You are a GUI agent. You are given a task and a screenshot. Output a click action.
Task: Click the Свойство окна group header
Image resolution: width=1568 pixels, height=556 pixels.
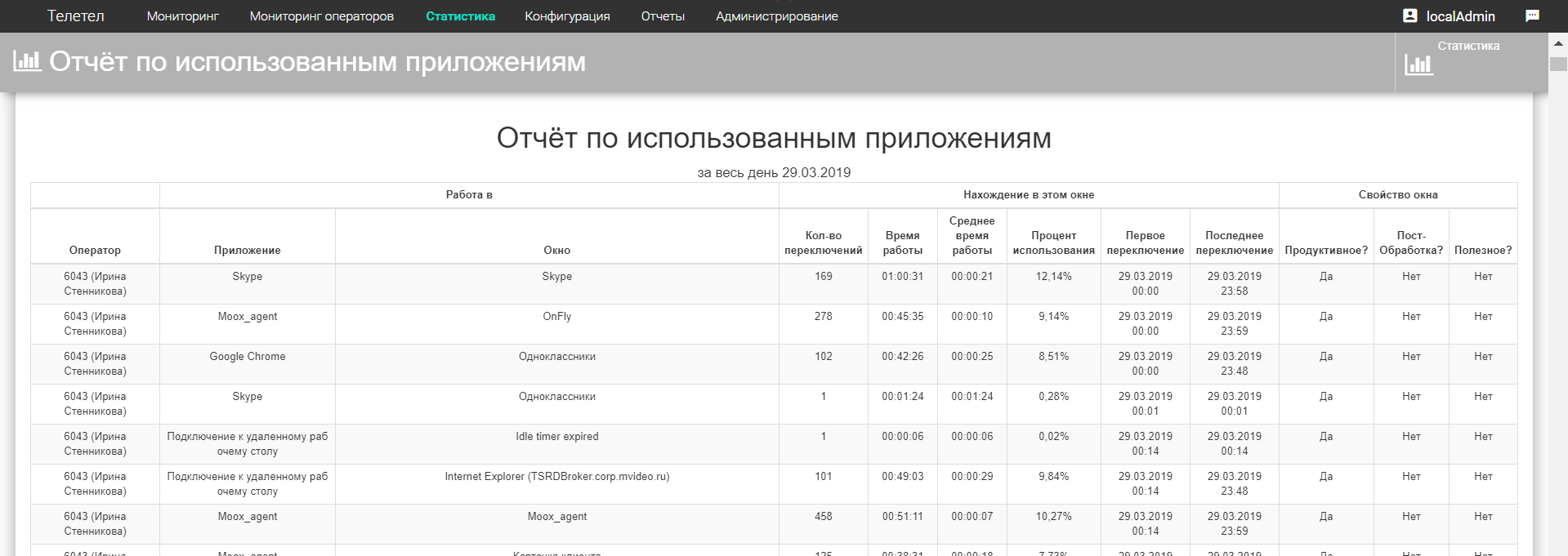click(x=1398, y=194)
